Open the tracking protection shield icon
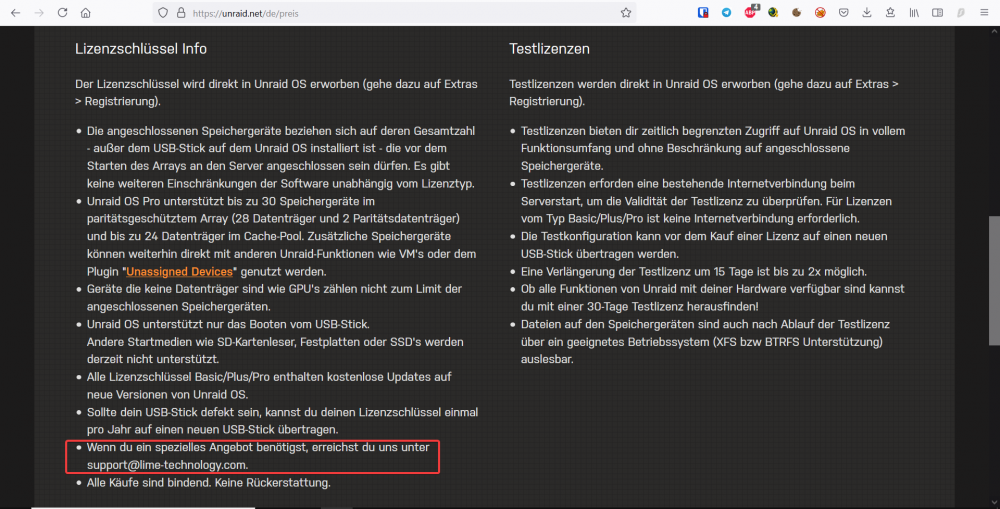The height and width of the screenshot is (509, 1000). (163, 13)
